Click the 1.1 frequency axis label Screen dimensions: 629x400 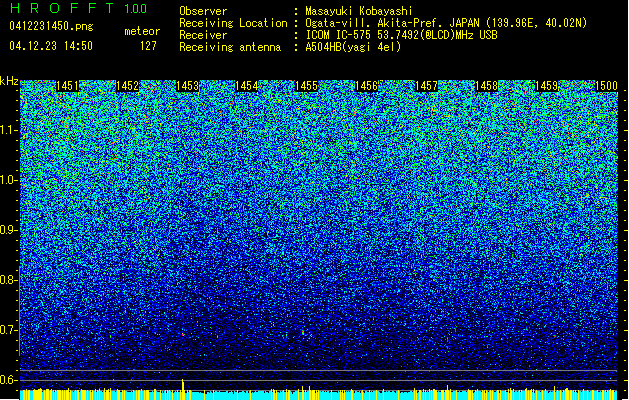[x=8, y=130]
